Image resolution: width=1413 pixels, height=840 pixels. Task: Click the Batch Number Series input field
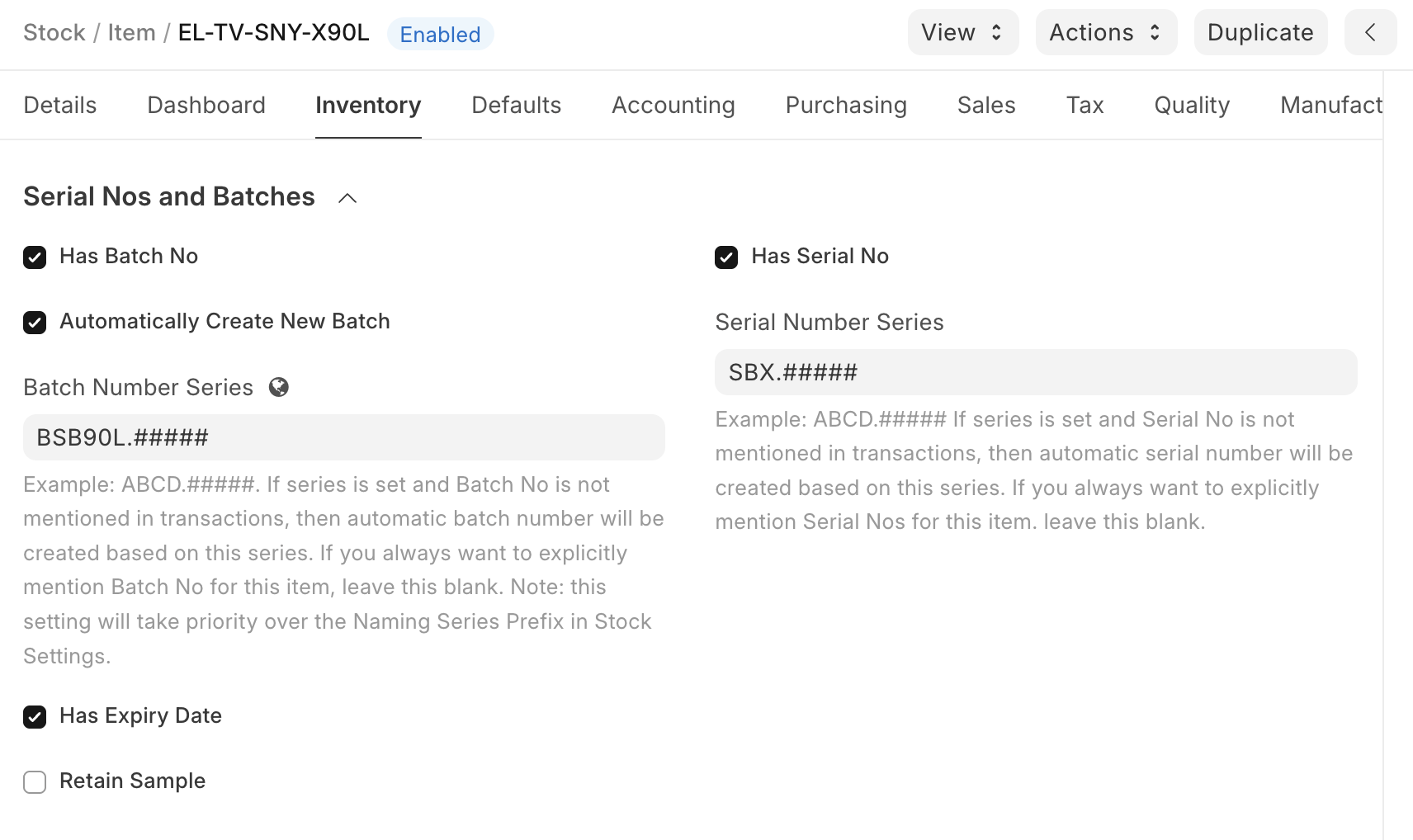click(343, 437)
